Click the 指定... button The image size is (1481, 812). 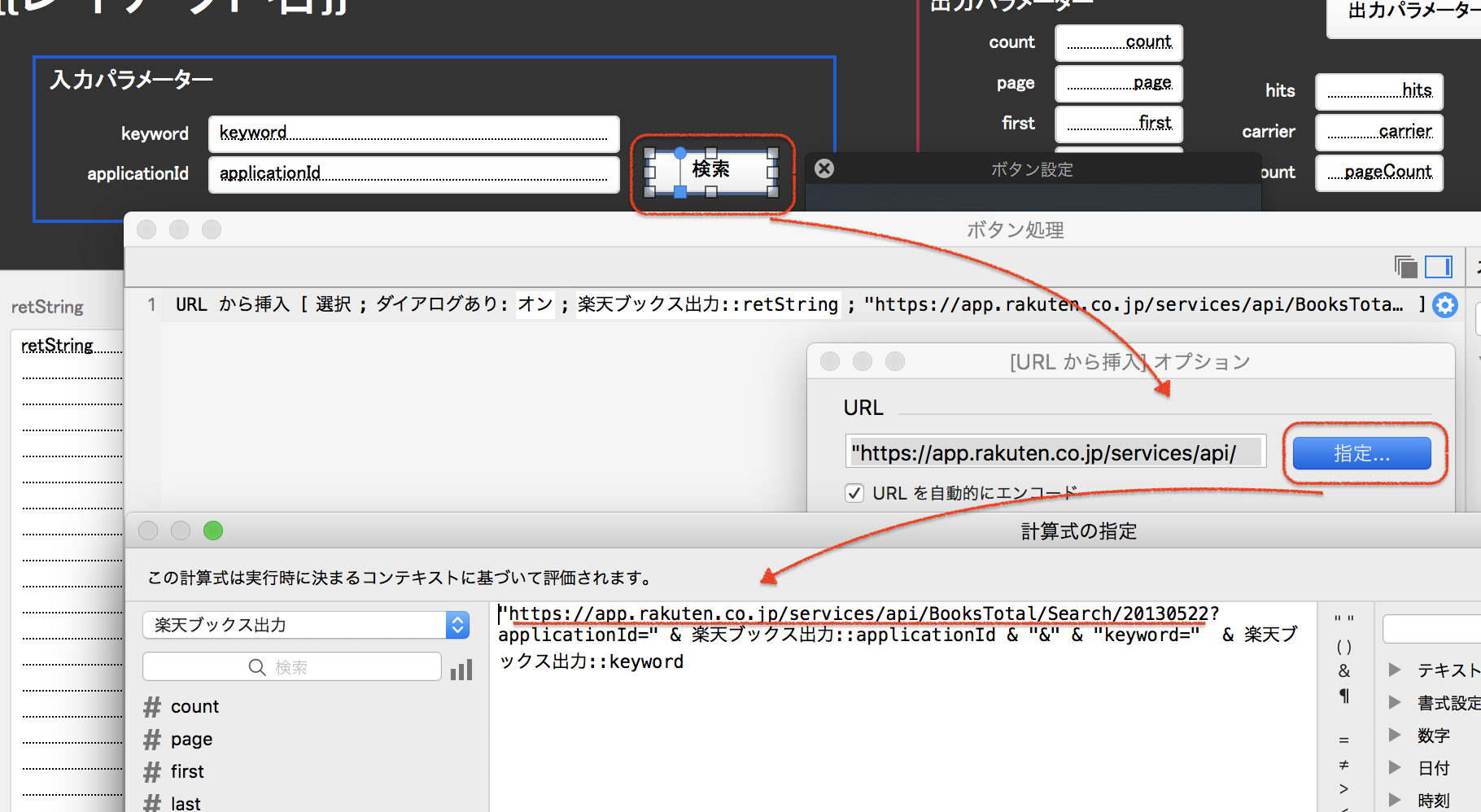1361,453
